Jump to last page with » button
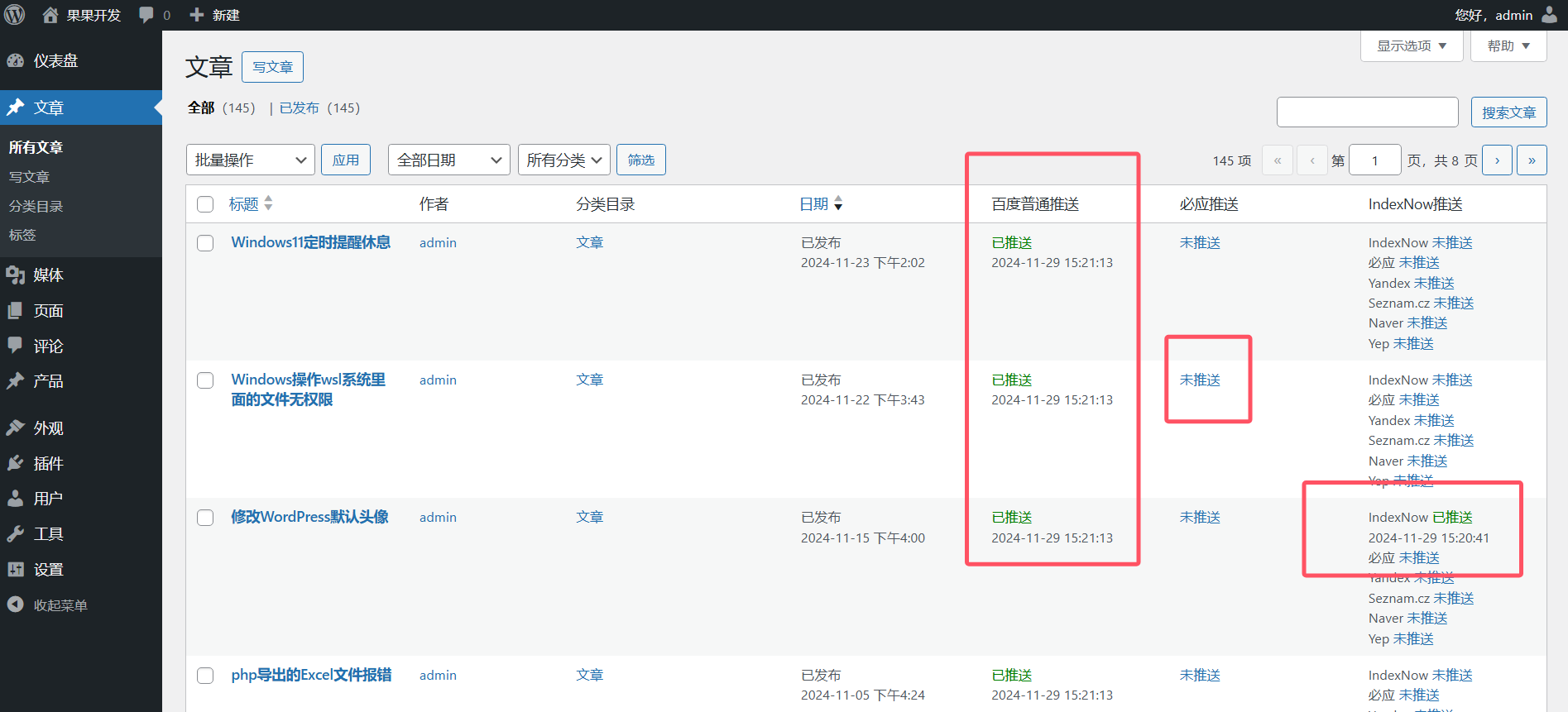1568x712 pixels. pos(1532,160)
